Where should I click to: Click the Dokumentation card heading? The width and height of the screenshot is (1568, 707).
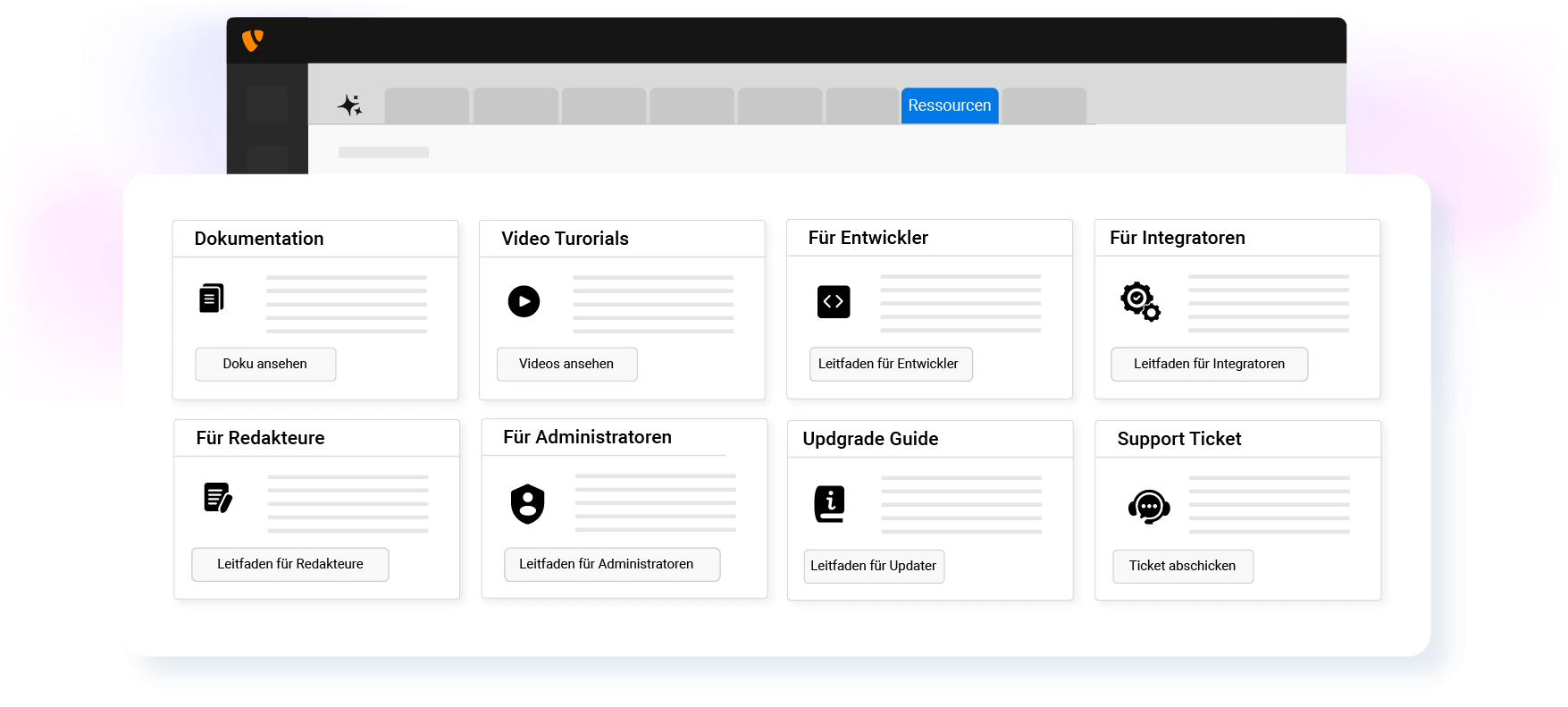[x=259, y=239]
